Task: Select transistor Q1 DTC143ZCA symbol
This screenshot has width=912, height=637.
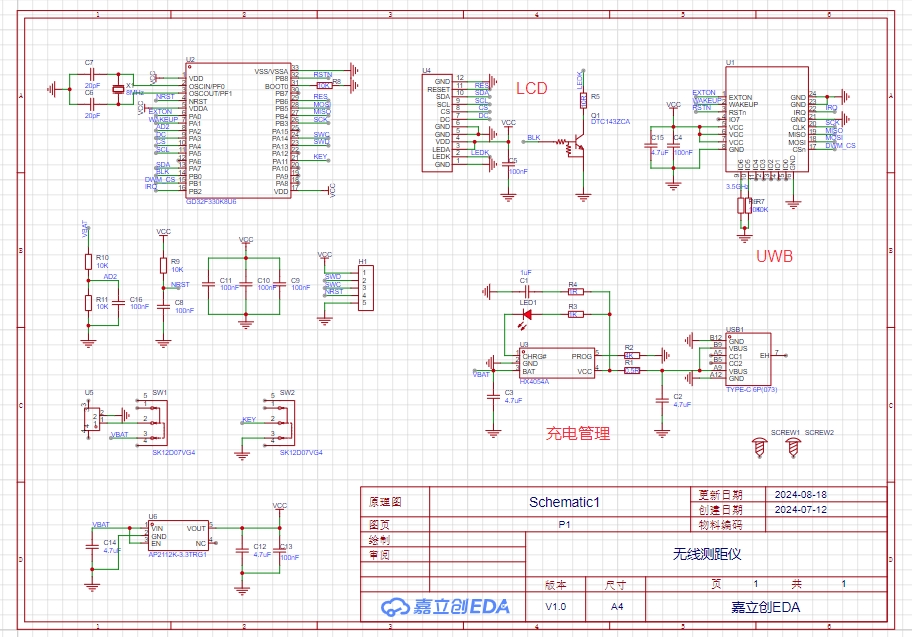Action: pos(574,144)
